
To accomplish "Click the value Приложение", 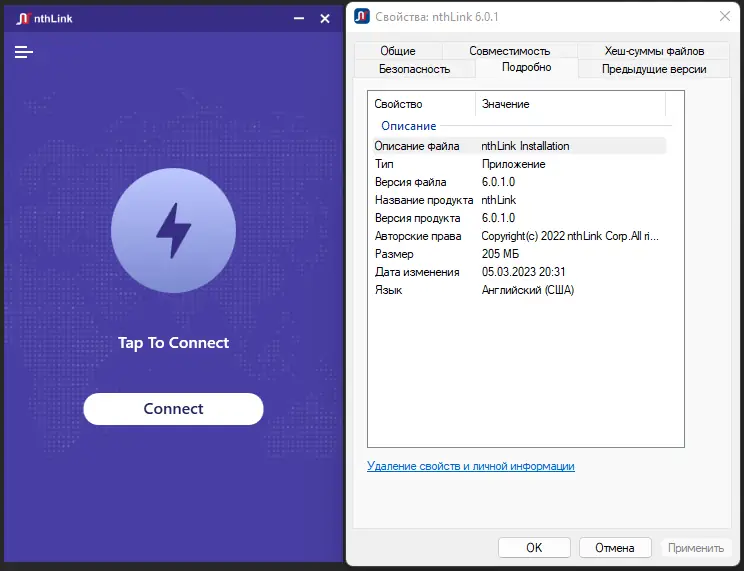I will [x=513, y=164].
